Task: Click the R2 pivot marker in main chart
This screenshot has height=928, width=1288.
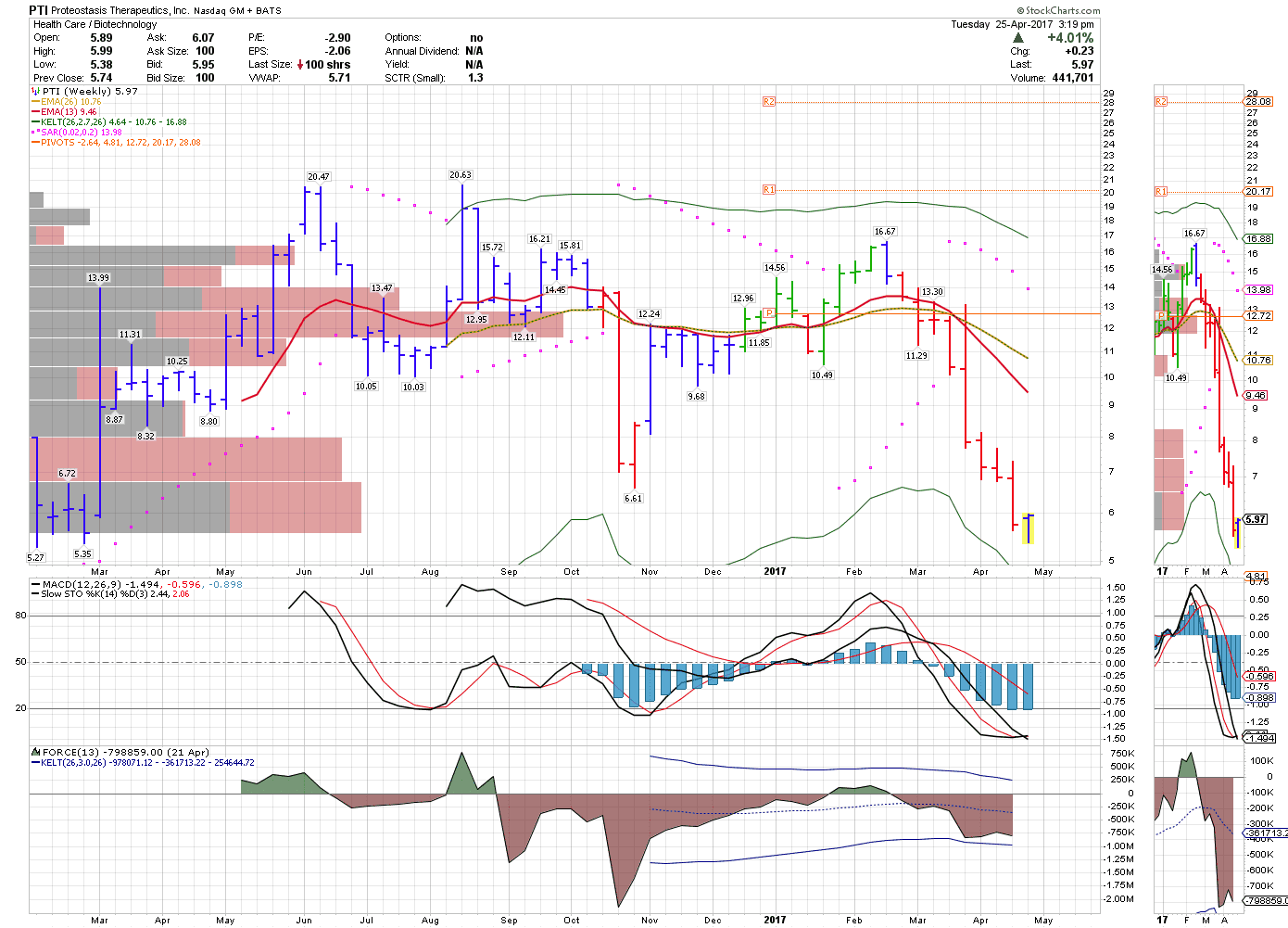Action: 768,101
